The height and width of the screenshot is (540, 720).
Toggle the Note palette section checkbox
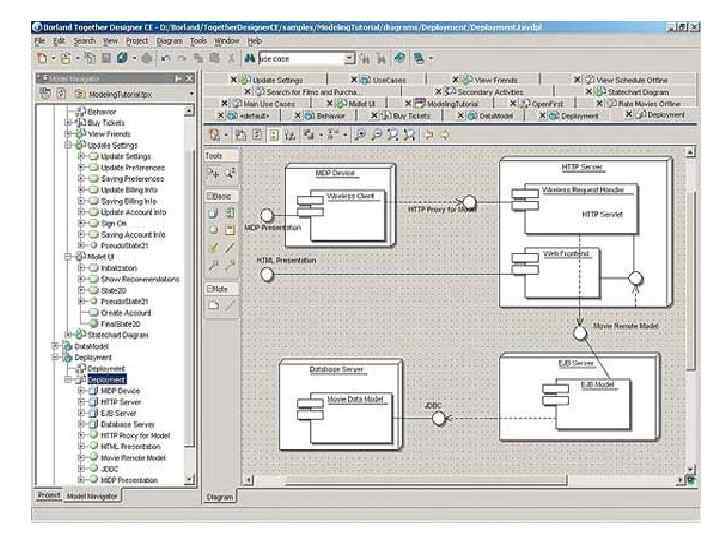(x=210, y=289)
